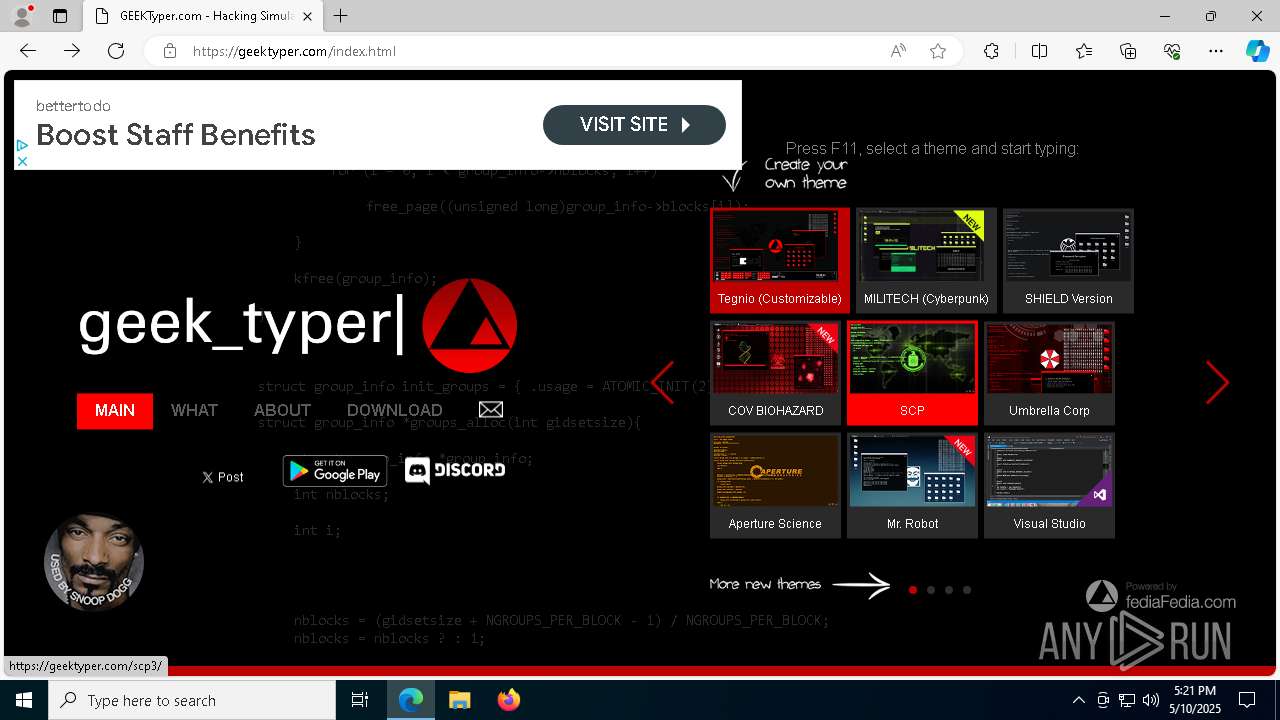Viewport: 1280px width, 720px height.
Task: Open browser essentials icon
Action: (x=1172, y=51)
